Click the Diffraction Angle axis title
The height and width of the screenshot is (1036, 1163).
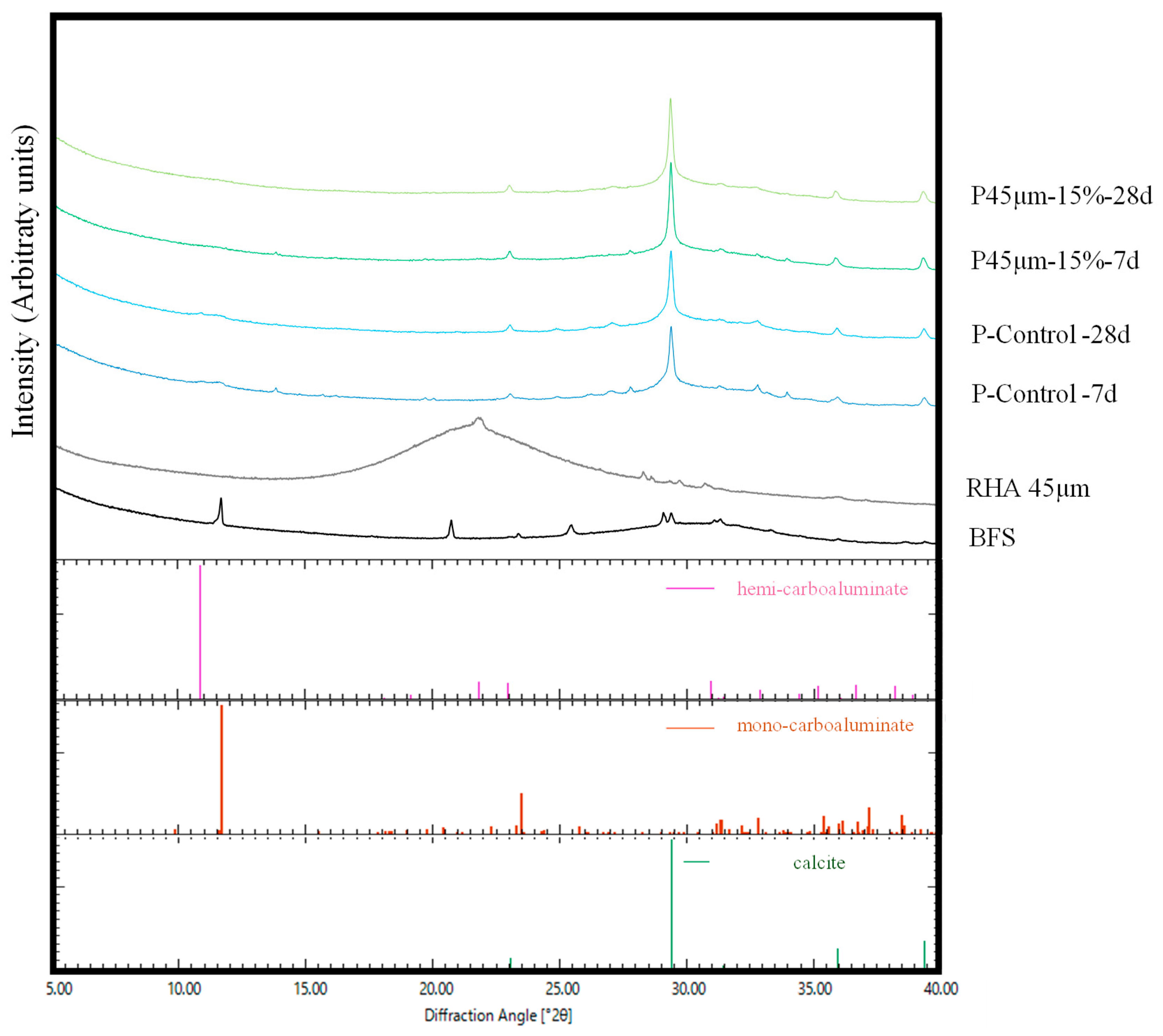[498, 1015]
